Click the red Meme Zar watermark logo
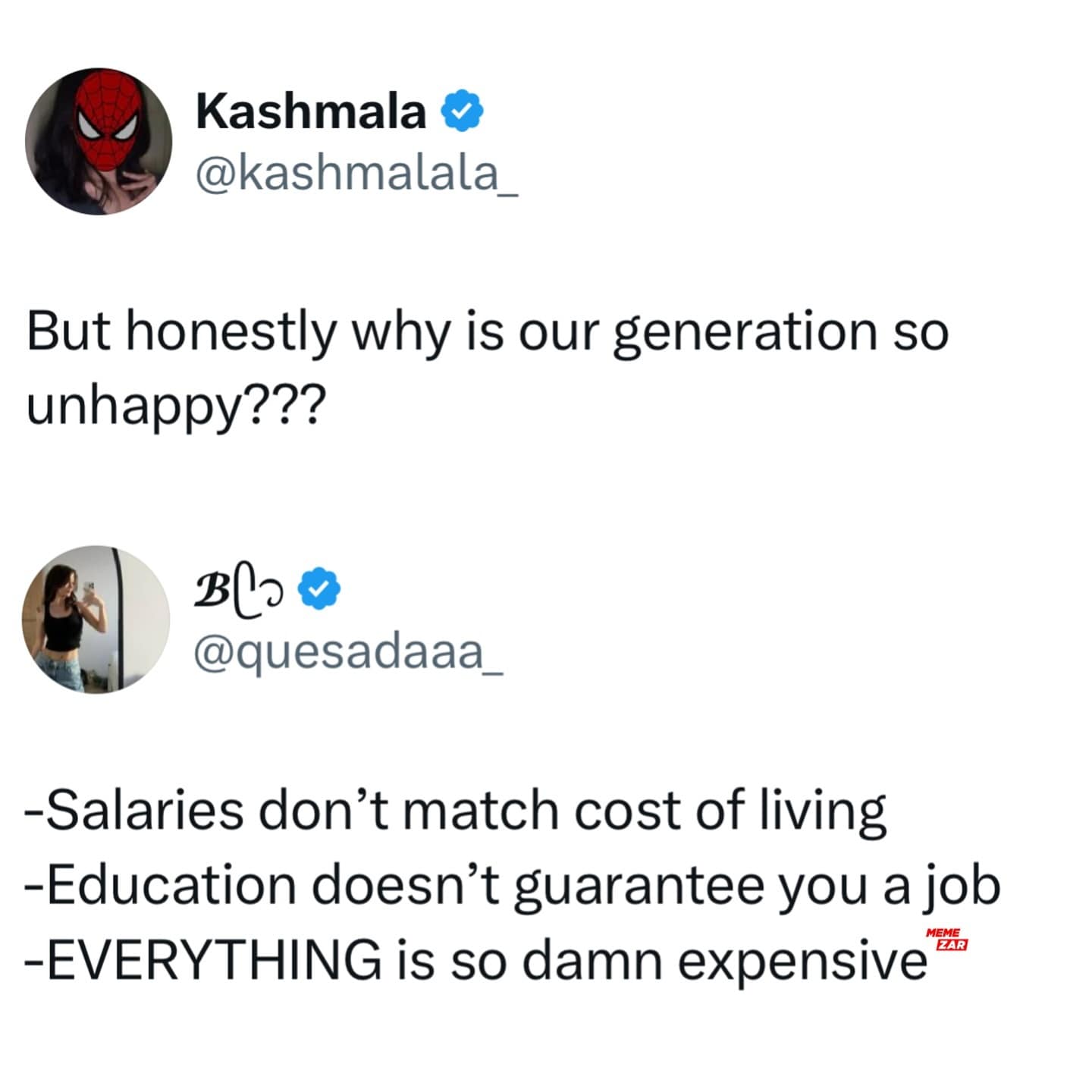 [946, 939]
